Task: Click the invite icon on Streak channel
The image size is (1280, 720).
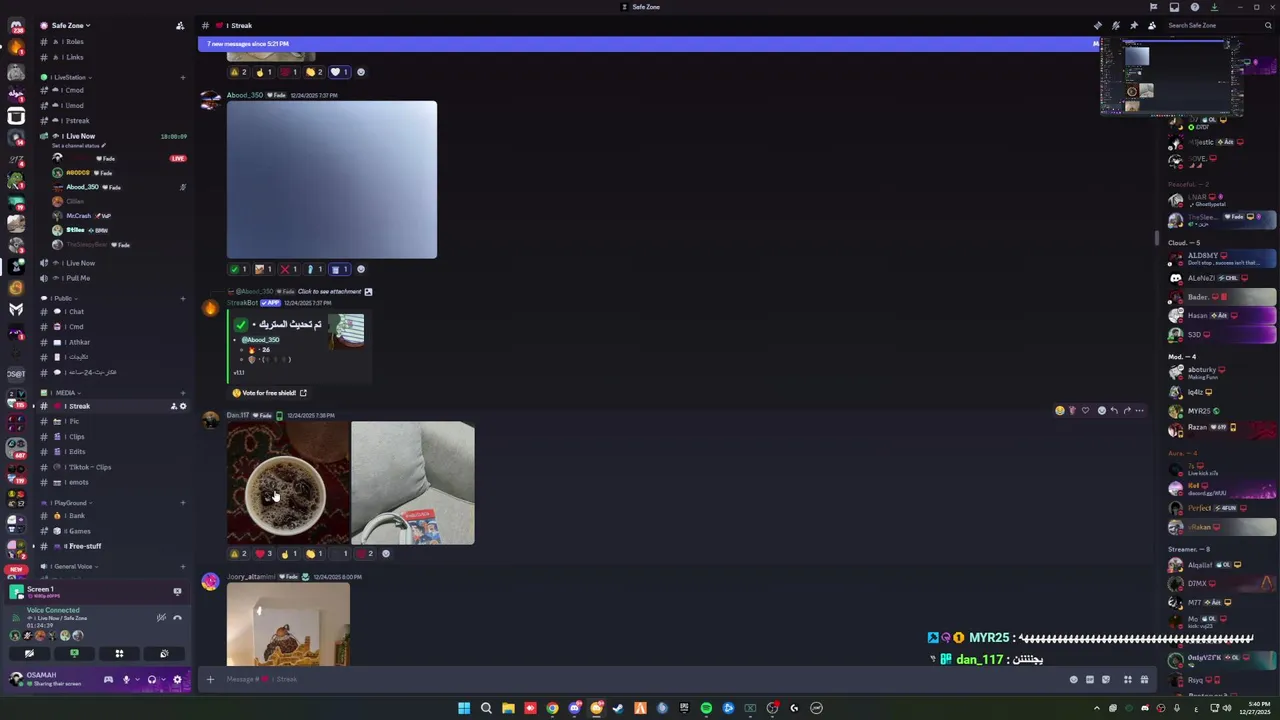Action: [173, 406]
